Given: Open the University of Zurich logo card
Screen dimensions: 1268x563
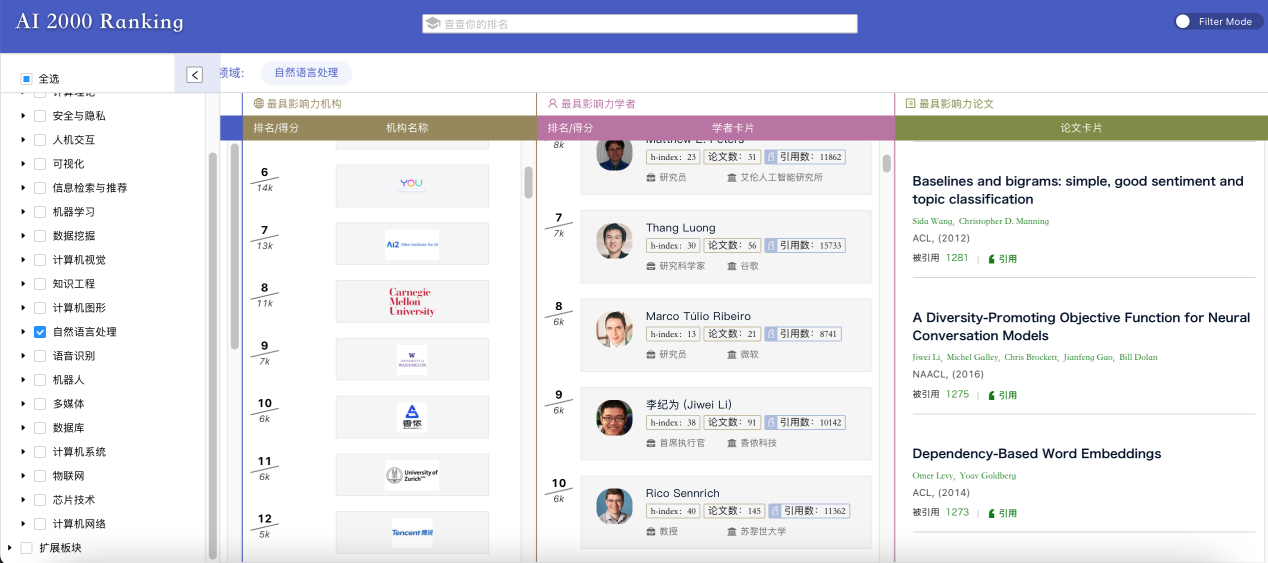Looking at the screenshot, I should point(412,475).
